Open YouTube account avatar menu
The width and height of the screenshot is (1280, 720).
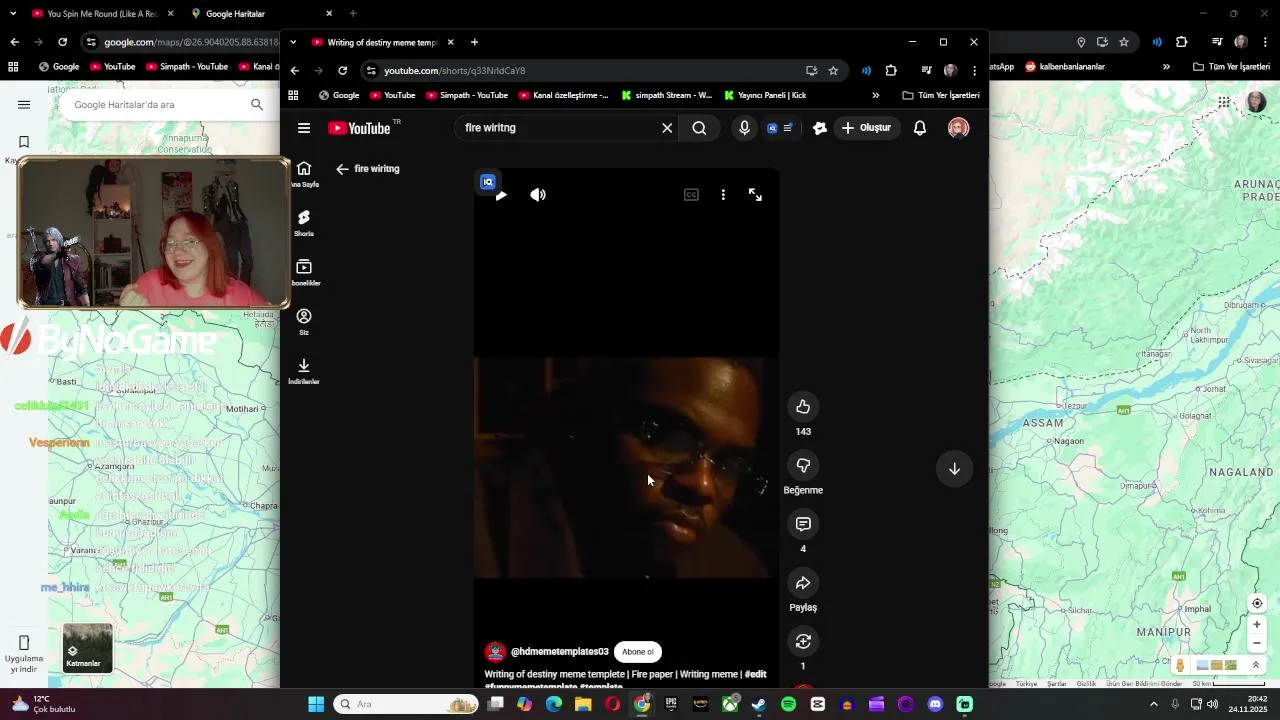(958, 128)
